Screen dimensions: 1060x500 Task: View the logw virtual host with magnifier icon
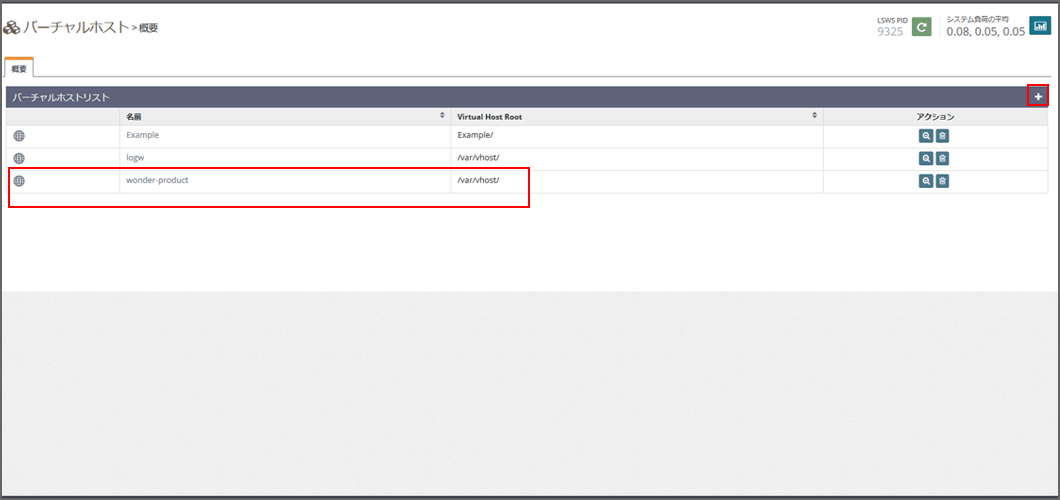click(926, 158)
